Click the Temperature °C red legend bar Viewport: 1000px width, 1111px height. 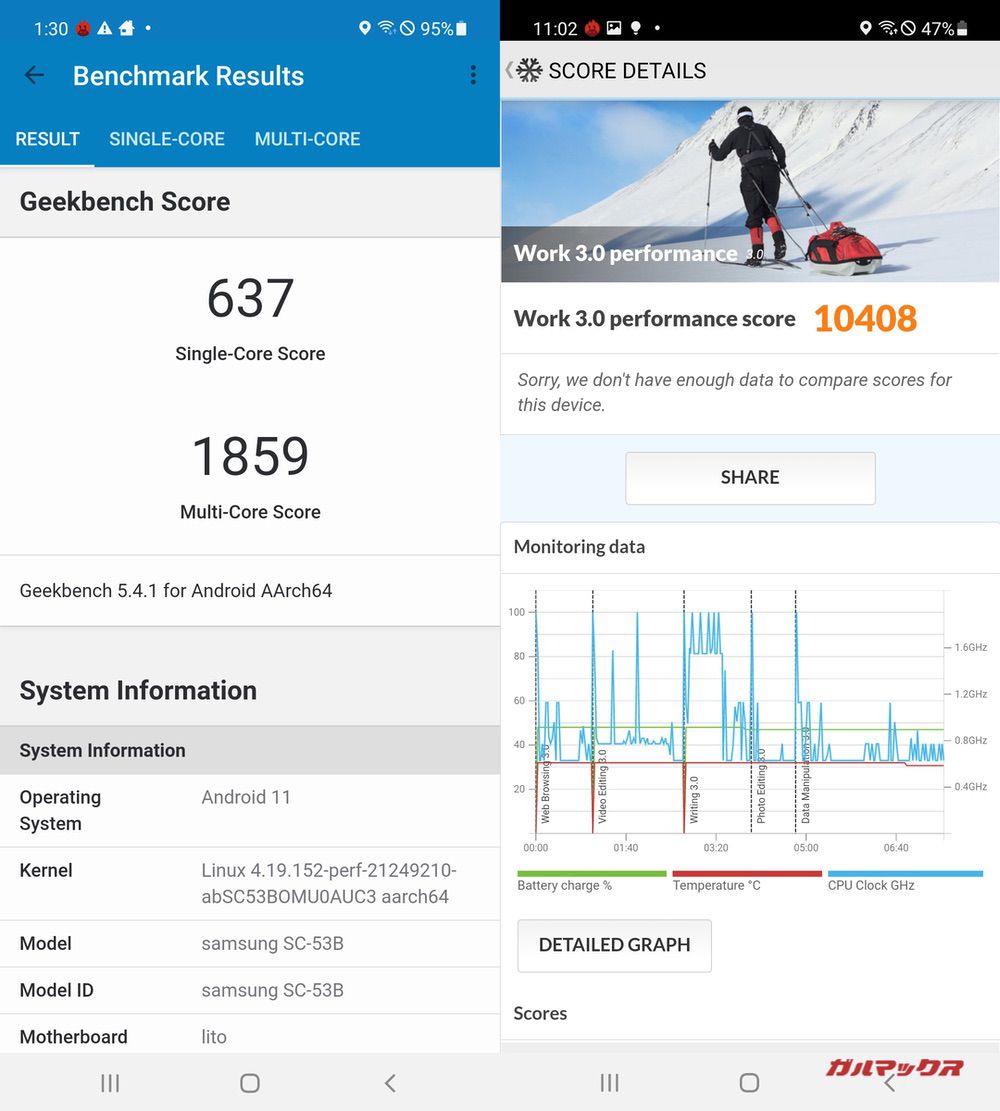[x=746, y=874]
